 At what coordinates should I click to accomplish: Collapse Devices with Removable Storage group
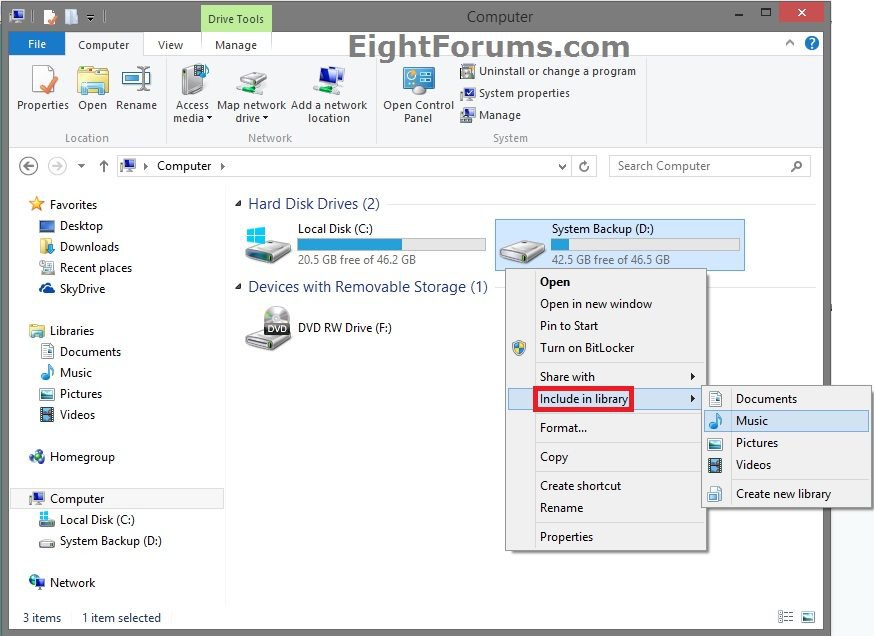click(238, 287)
